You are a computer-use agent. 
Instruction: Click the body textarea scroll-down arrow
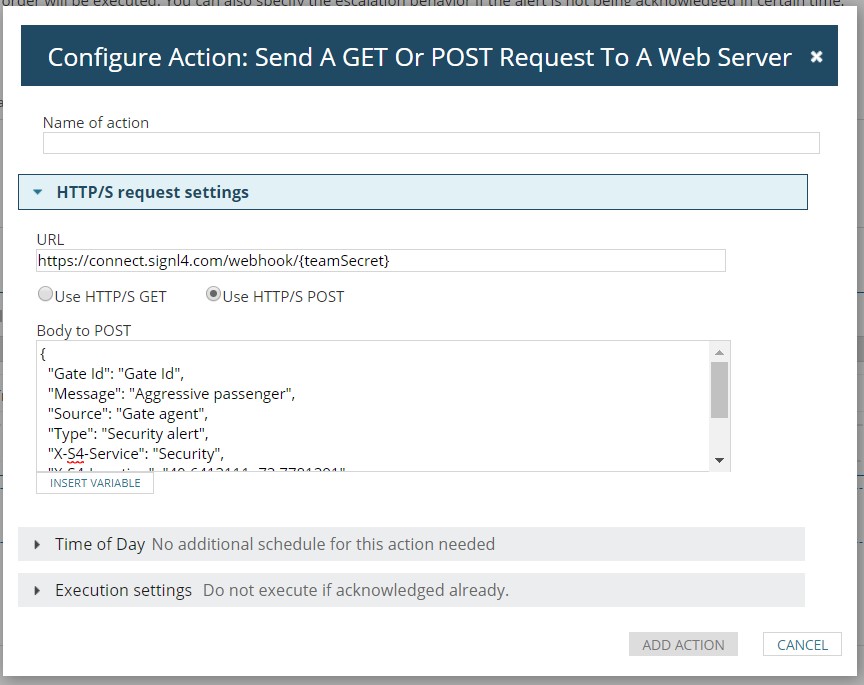coord(719,460)
